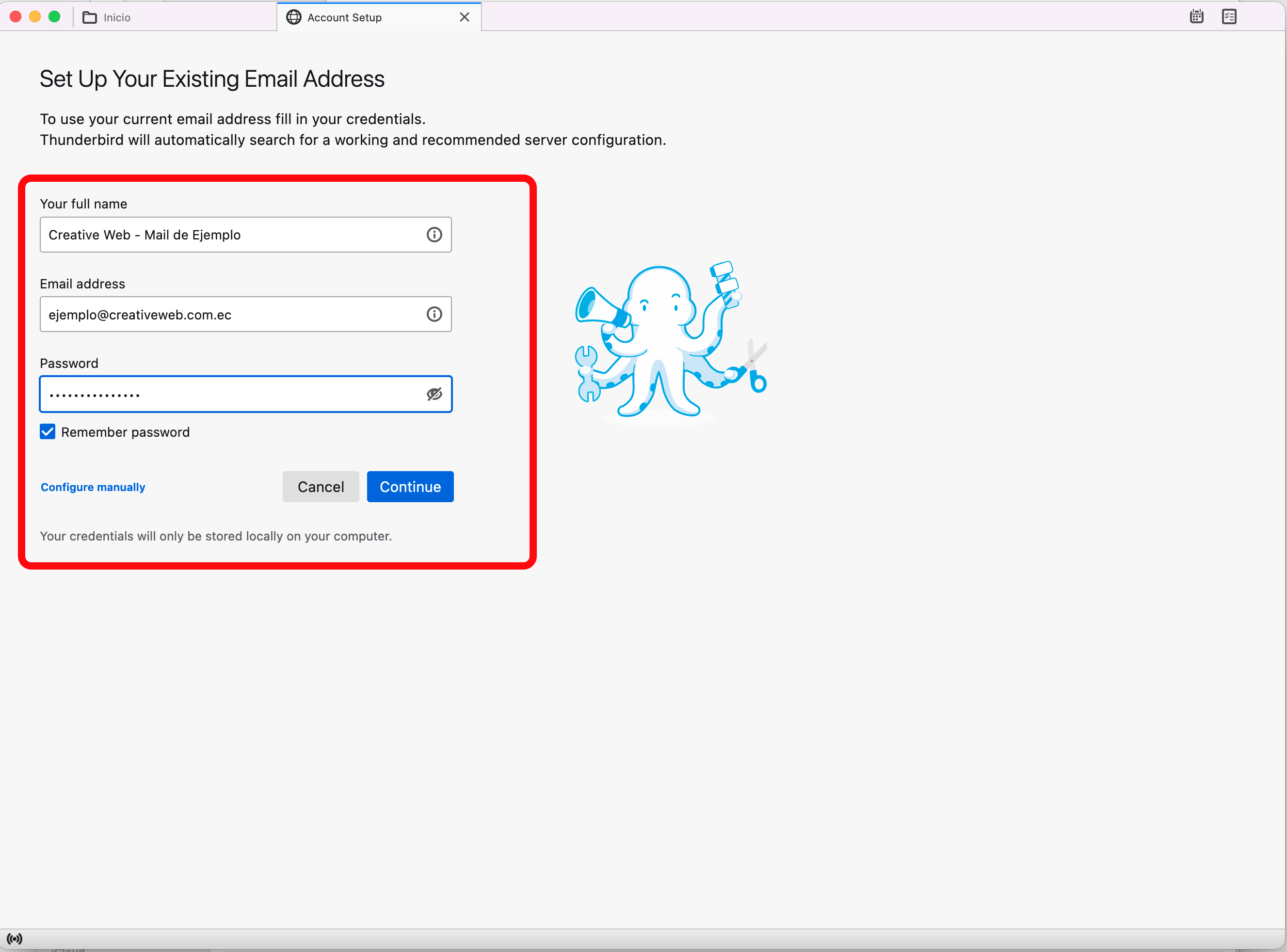Click the Cancel button
Viewport: 1287px width, 952px height.
pos(321,487)
